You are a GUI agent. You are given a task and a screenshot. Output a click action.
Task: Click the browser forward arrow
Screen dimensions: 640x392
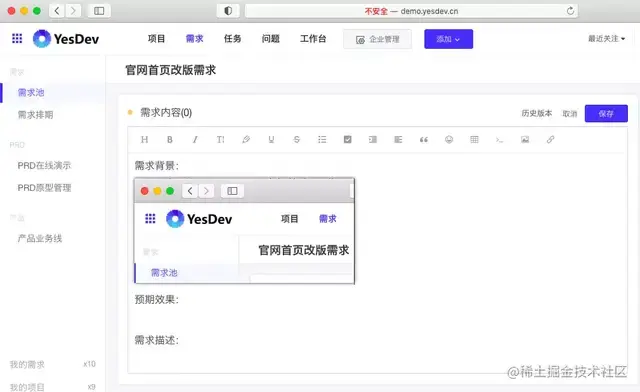pos(73,11)
